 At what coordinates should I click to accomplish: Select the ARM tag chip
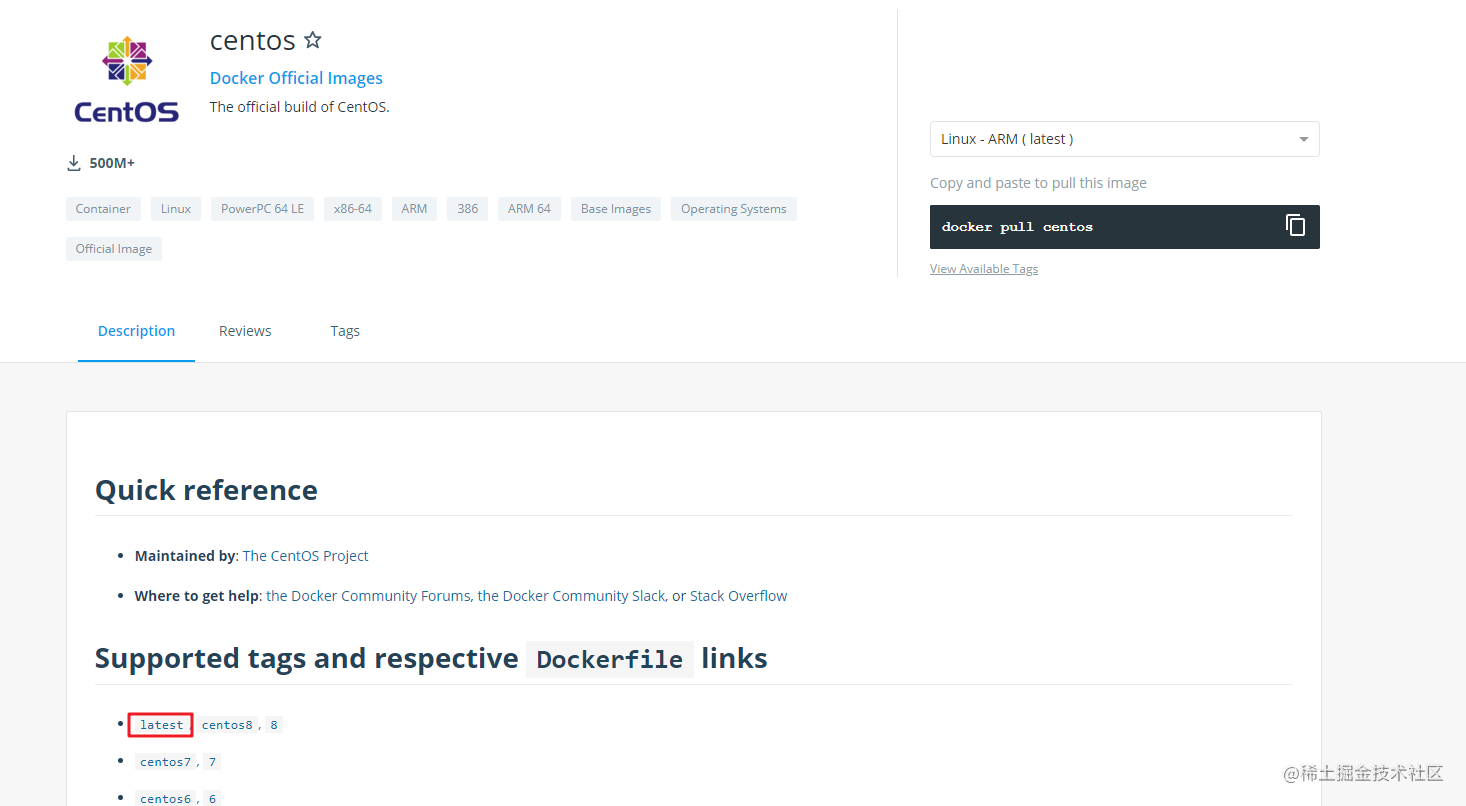(x=414, y=209)
